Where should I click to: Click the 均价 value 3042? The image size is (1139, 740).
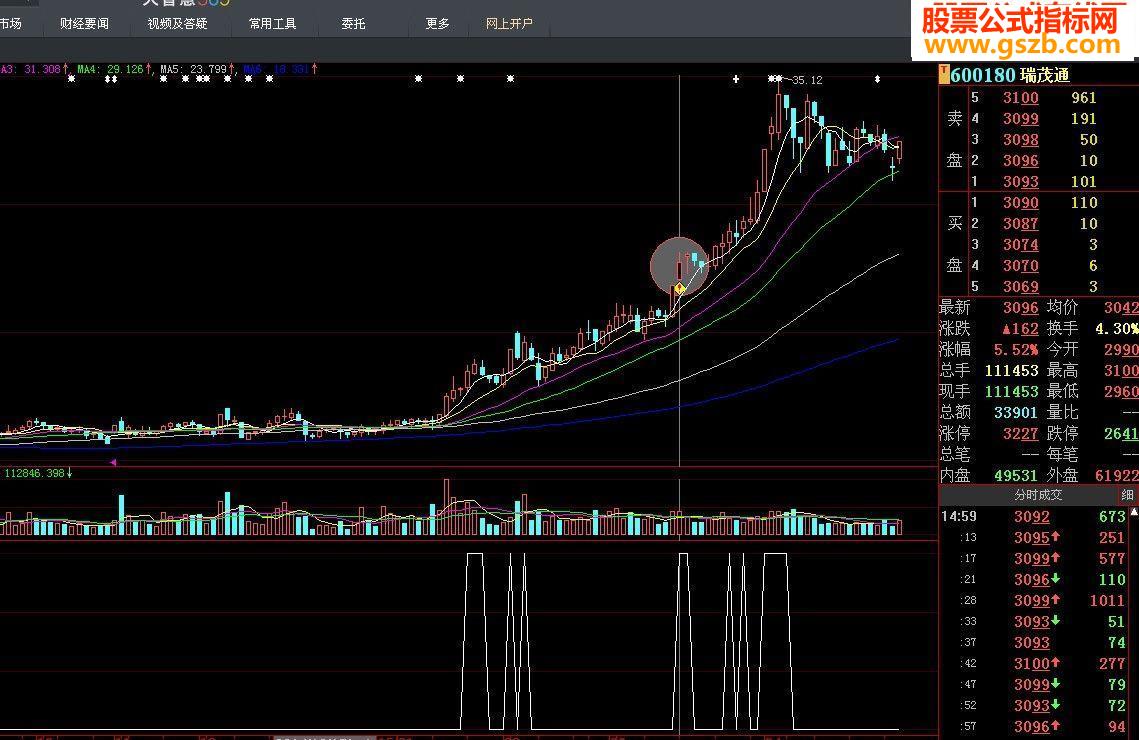click(x=1121, y=308)
